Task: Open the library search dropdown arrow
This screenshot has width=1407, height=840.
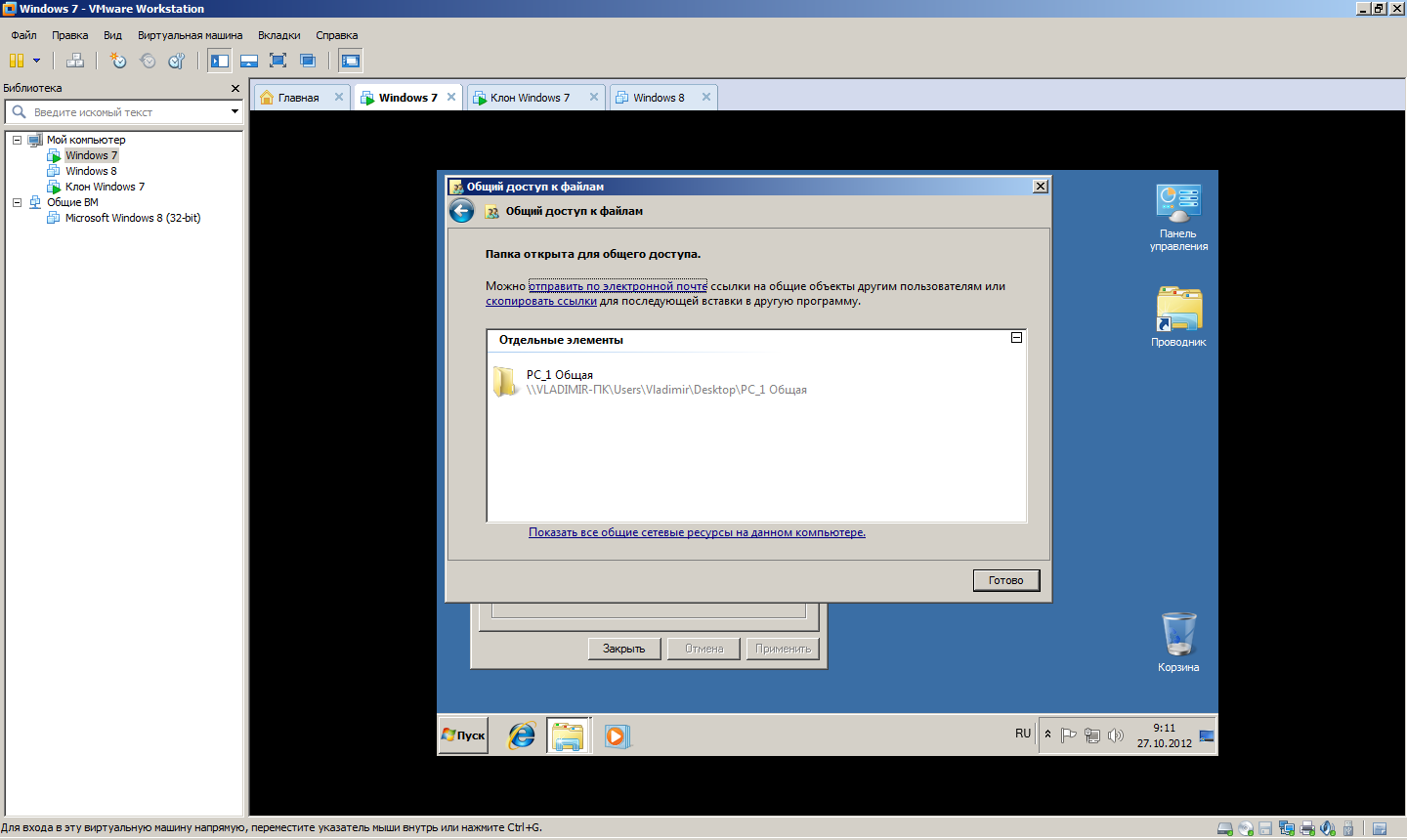Action: click(234, 112)
